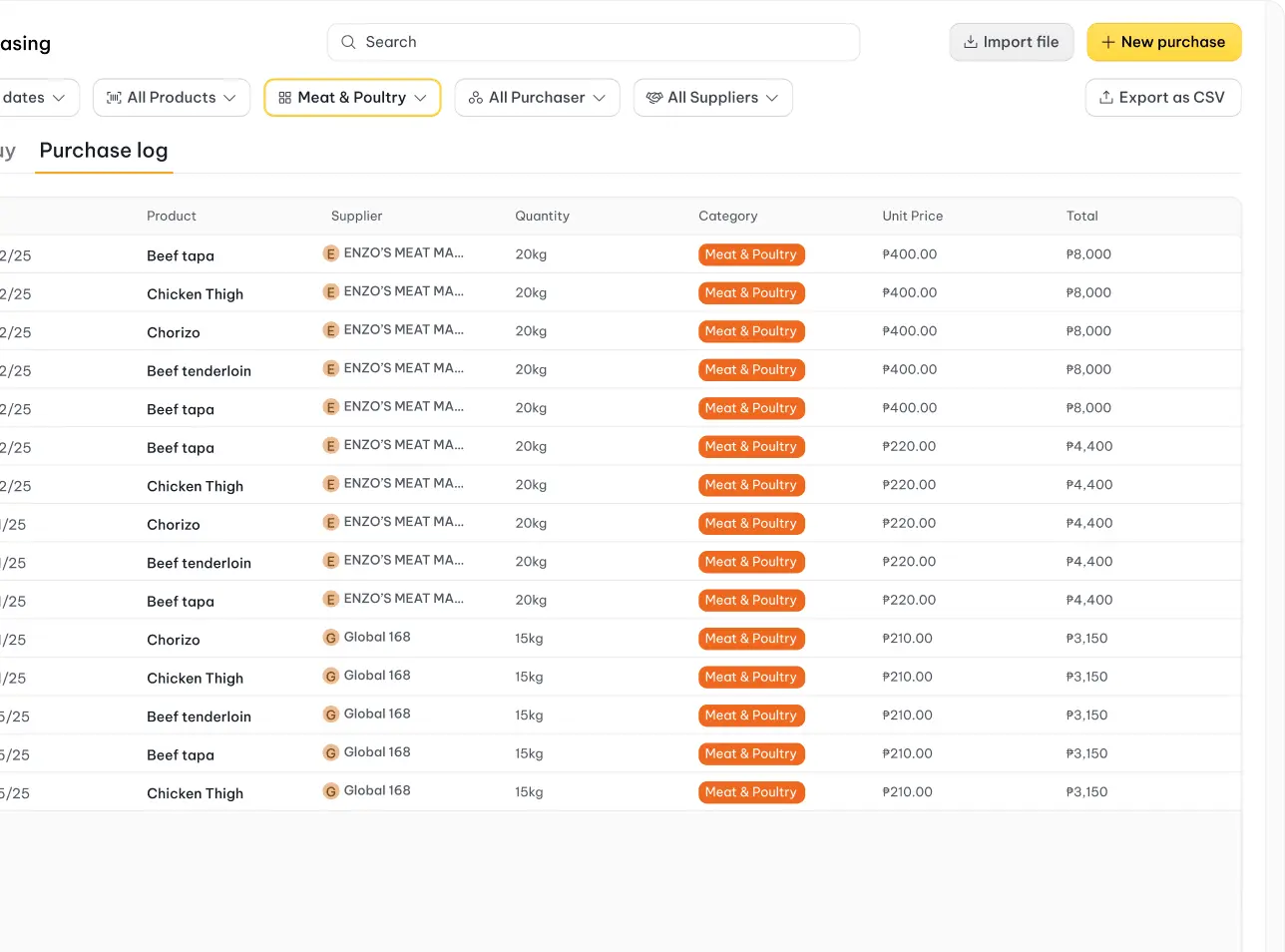Expand the All Products dropdown chevron

tap(230, 98)
